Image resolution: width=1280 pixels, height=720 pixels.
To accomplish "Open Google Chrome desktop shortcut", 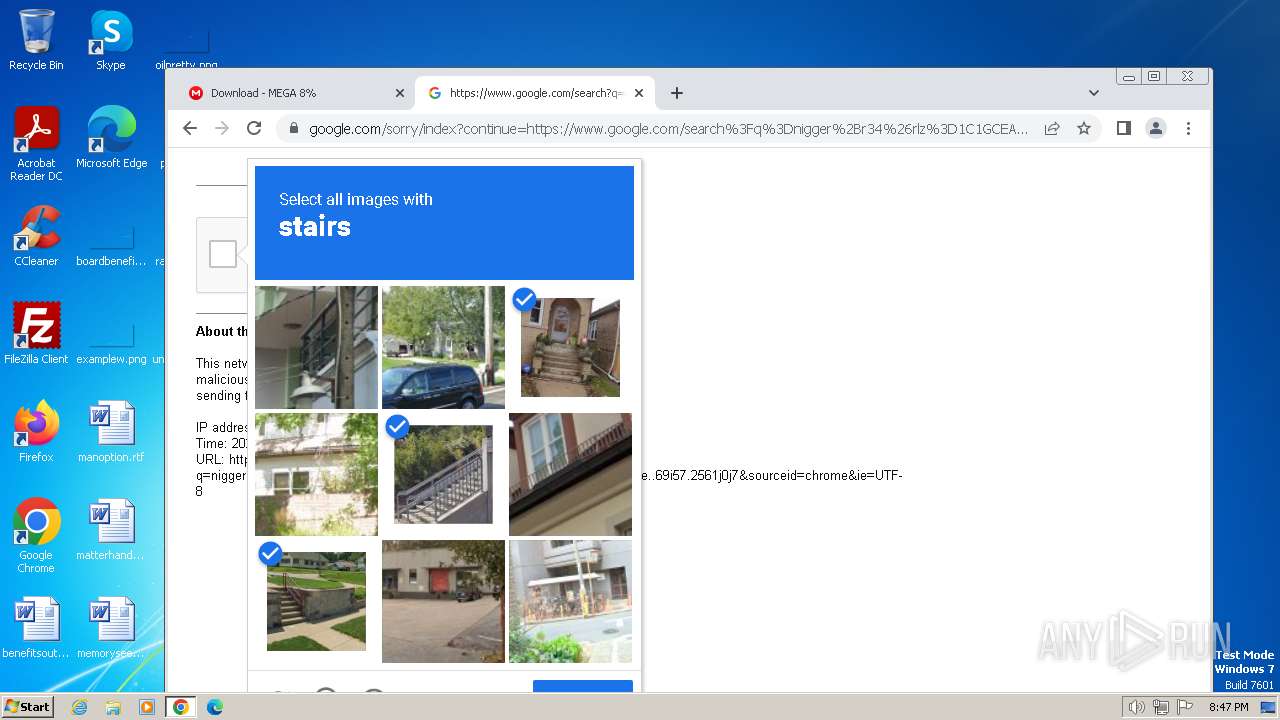I will coord(36,536).
